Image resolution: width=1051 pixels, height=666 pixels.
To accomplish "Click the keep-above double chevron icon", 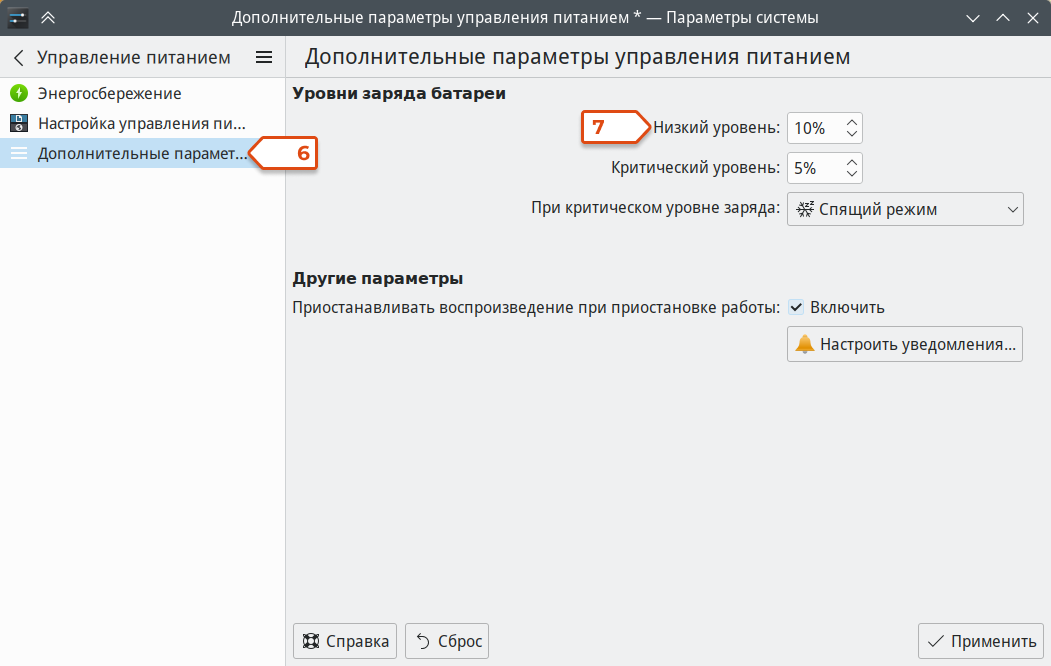I will 48,17.
